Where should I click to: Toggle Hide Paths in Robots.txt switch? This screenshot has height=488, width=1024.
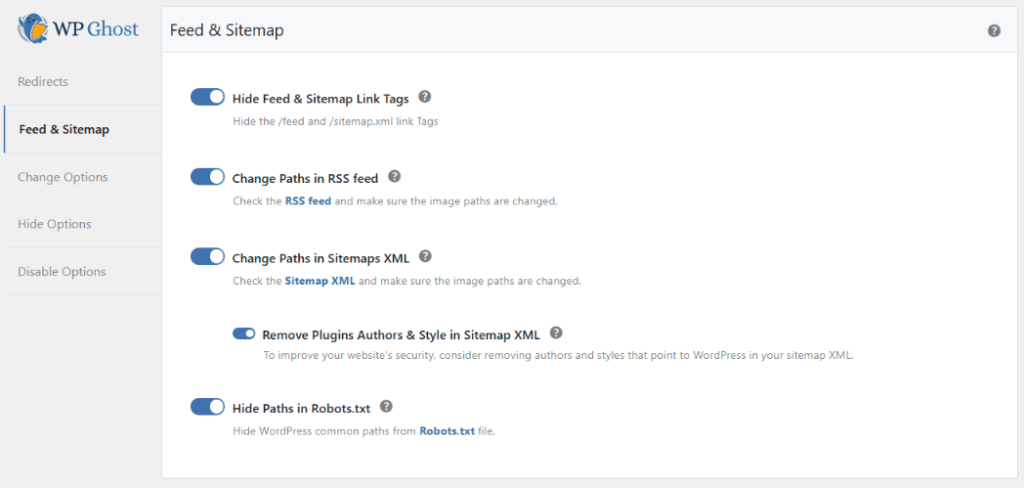[208, 407]
